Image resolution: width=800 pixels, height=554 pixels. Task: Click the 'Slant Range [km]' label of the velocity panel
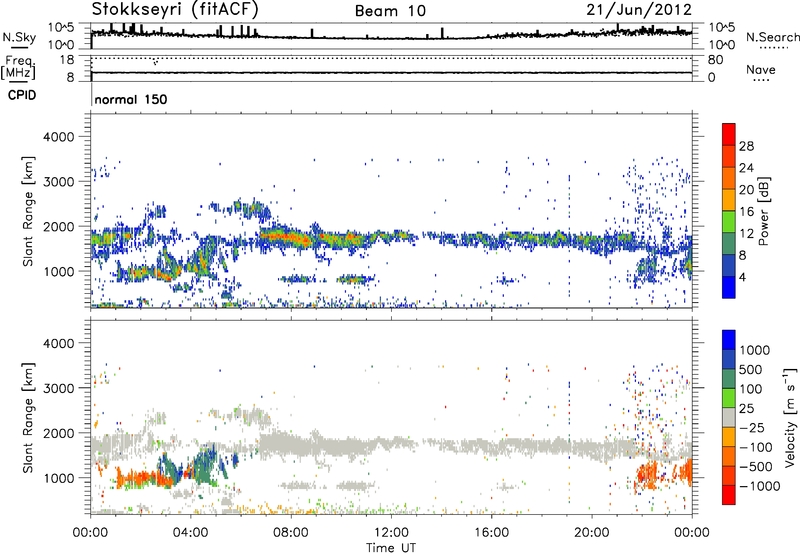(x=28, y=417)
